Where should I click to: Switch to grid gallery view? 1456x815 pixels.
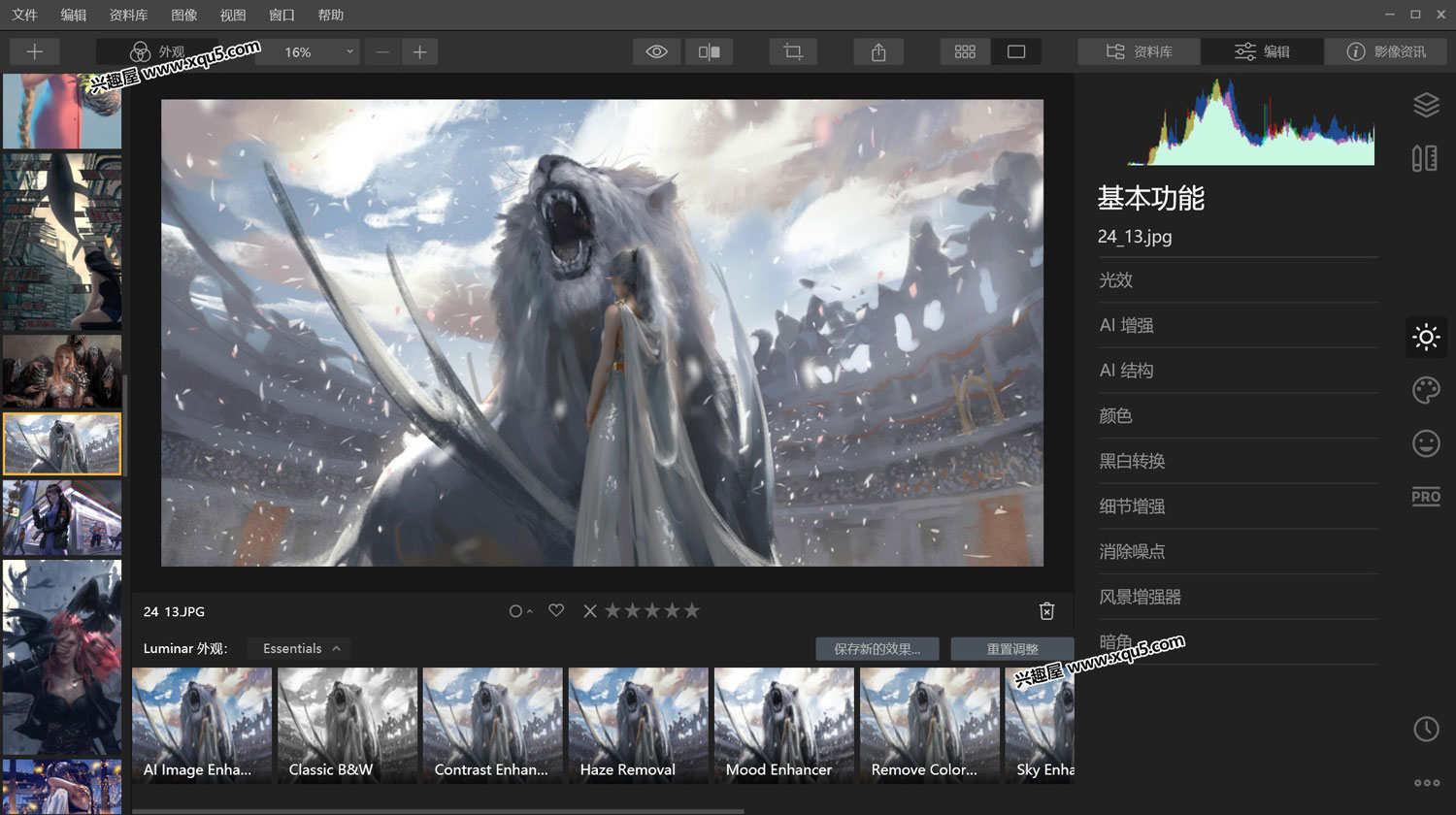click(x=965, y=51)
